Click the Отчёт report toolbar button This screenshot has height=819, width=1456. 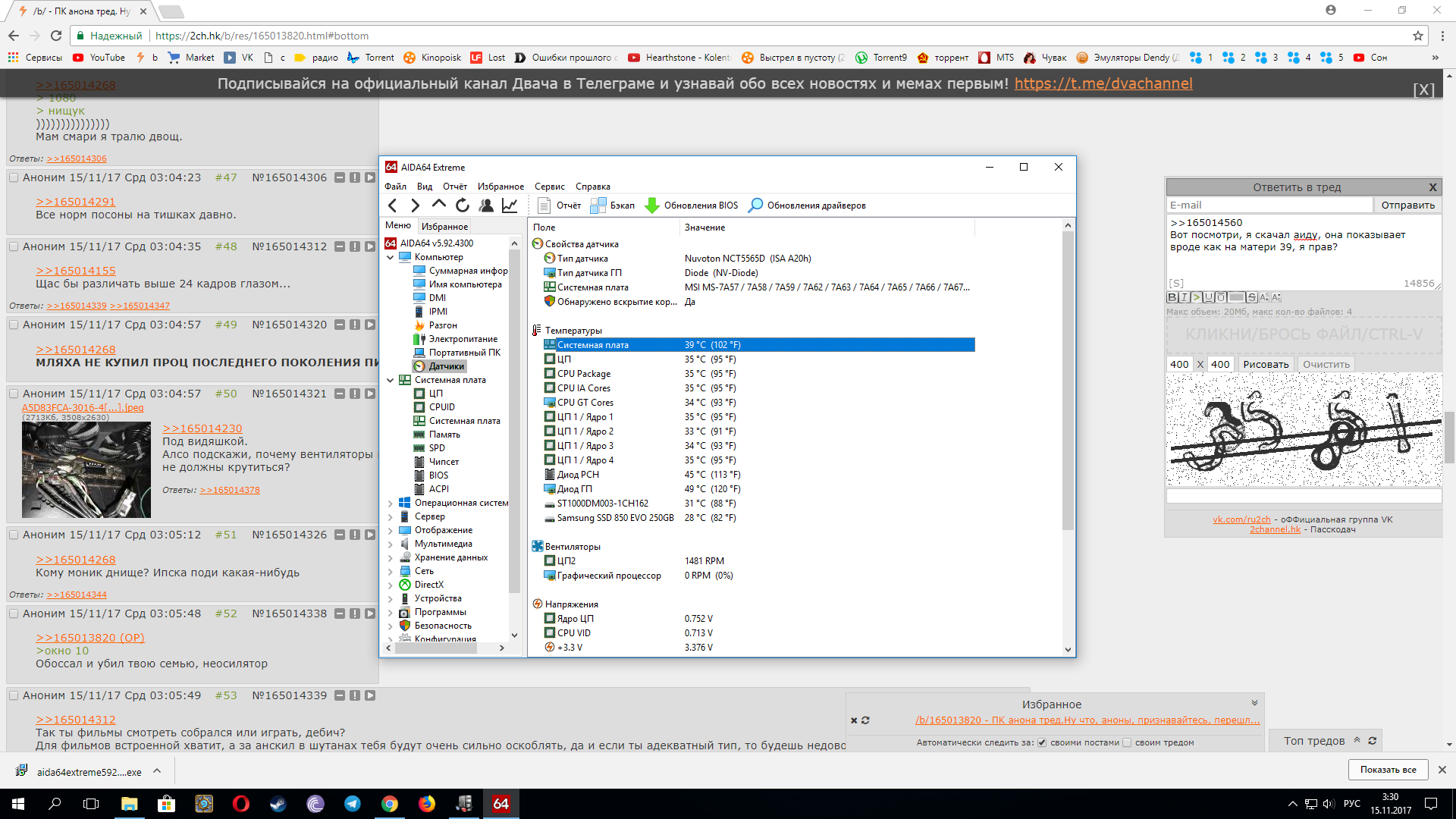pyautogui.click(x=560, y=206)
